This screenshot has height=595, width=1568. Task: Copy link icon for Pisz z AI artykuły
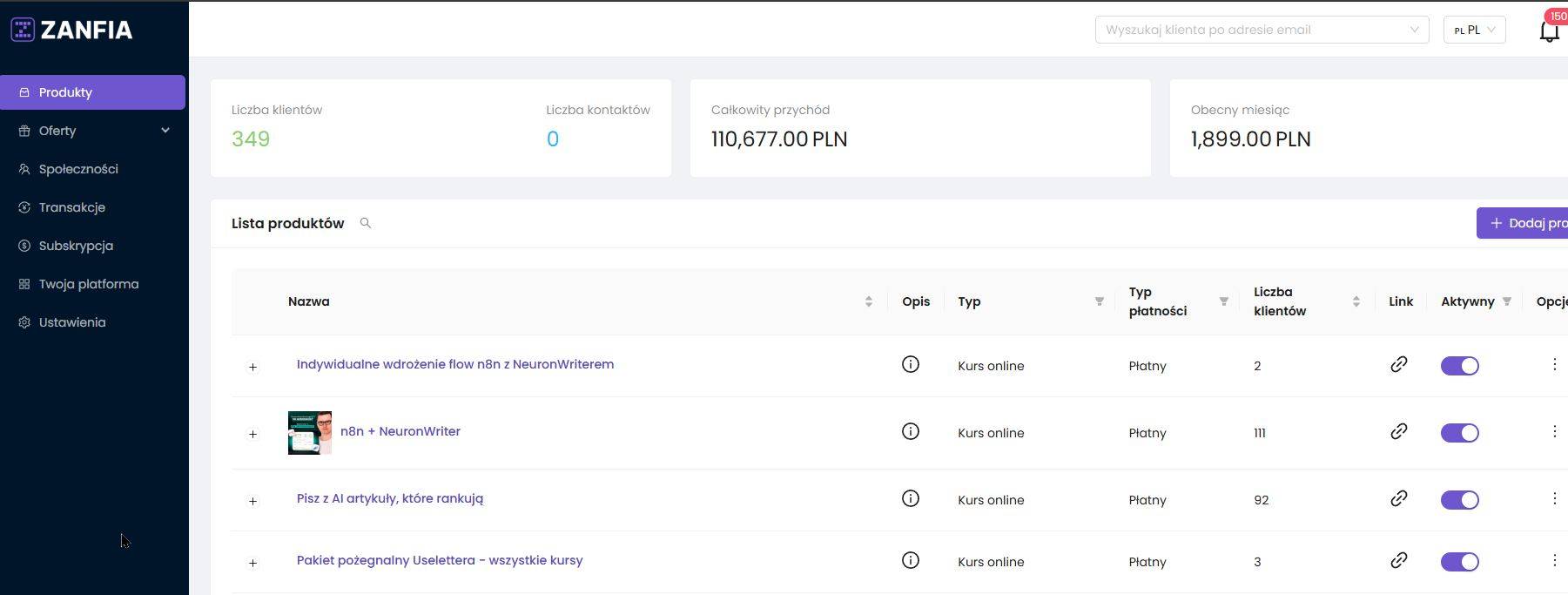tap(1398, 498)
